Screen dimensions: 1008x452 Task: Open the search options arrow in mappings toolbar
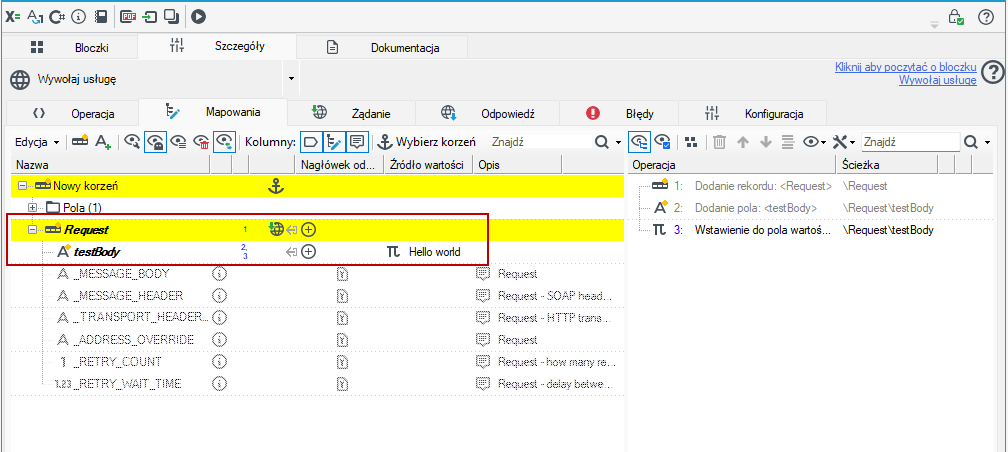pyautogui.click(x=618, y=142)
